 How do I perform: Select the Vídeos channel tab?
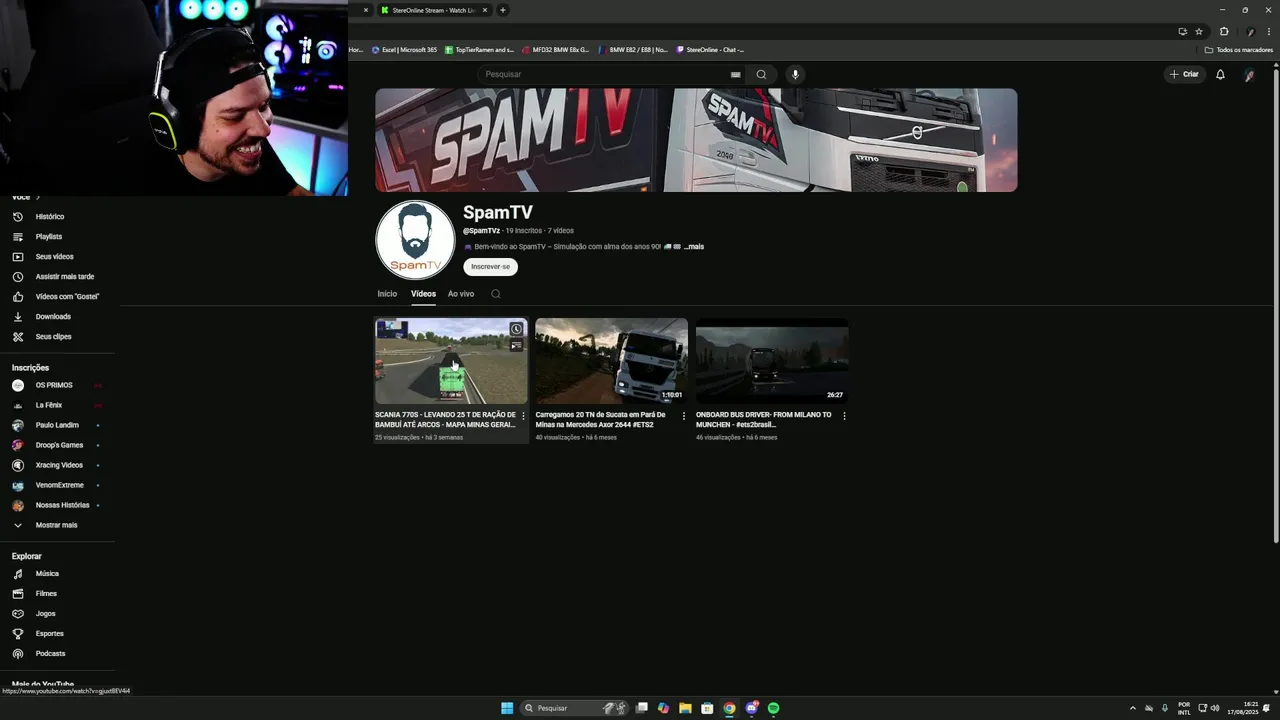point(423,294)
